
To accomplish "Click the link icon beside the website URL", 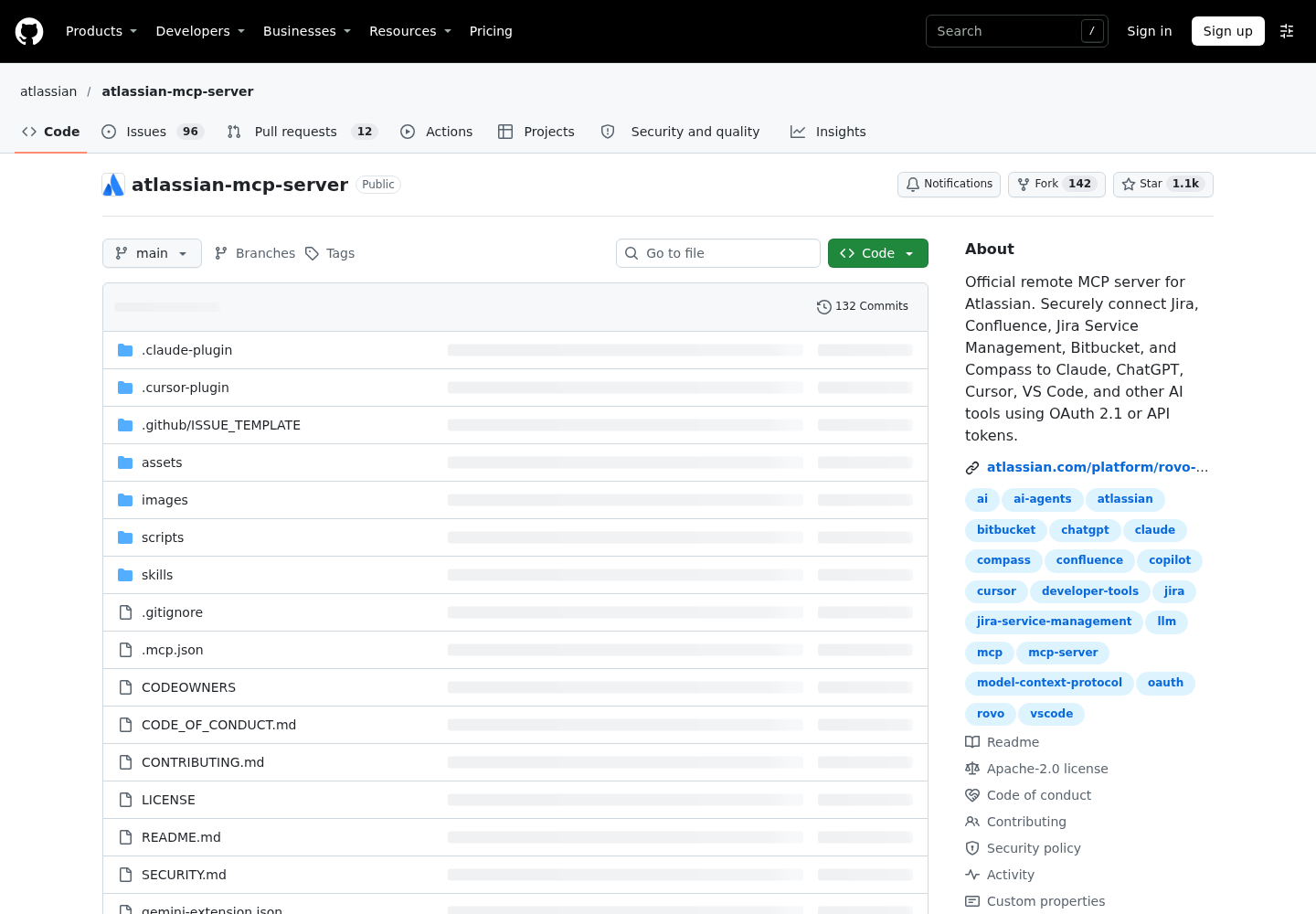I will click(972, 468).
